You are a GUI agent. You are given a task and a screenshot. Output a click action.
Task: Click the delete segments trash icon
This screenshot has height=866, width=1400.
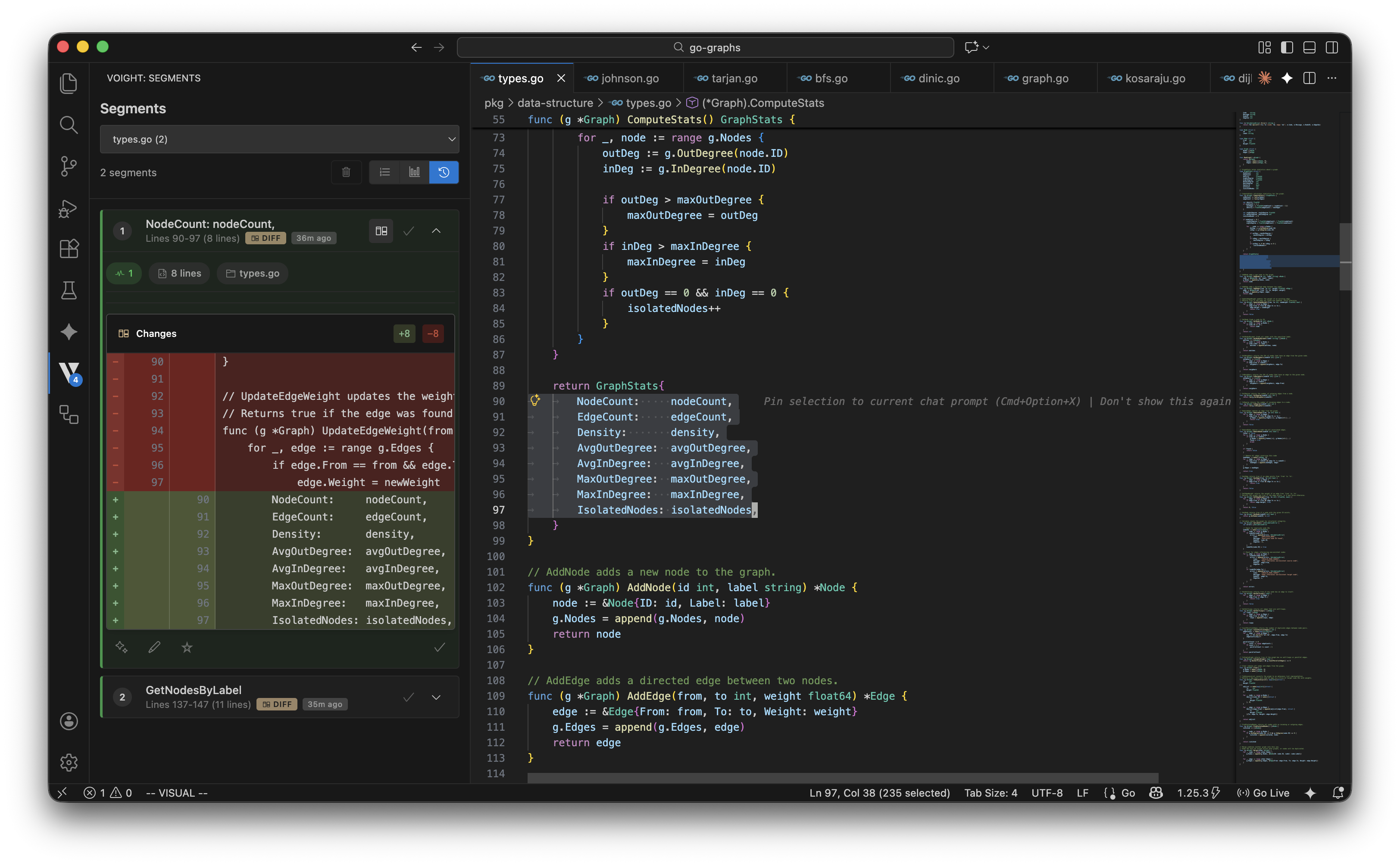(x=346, y=172)
